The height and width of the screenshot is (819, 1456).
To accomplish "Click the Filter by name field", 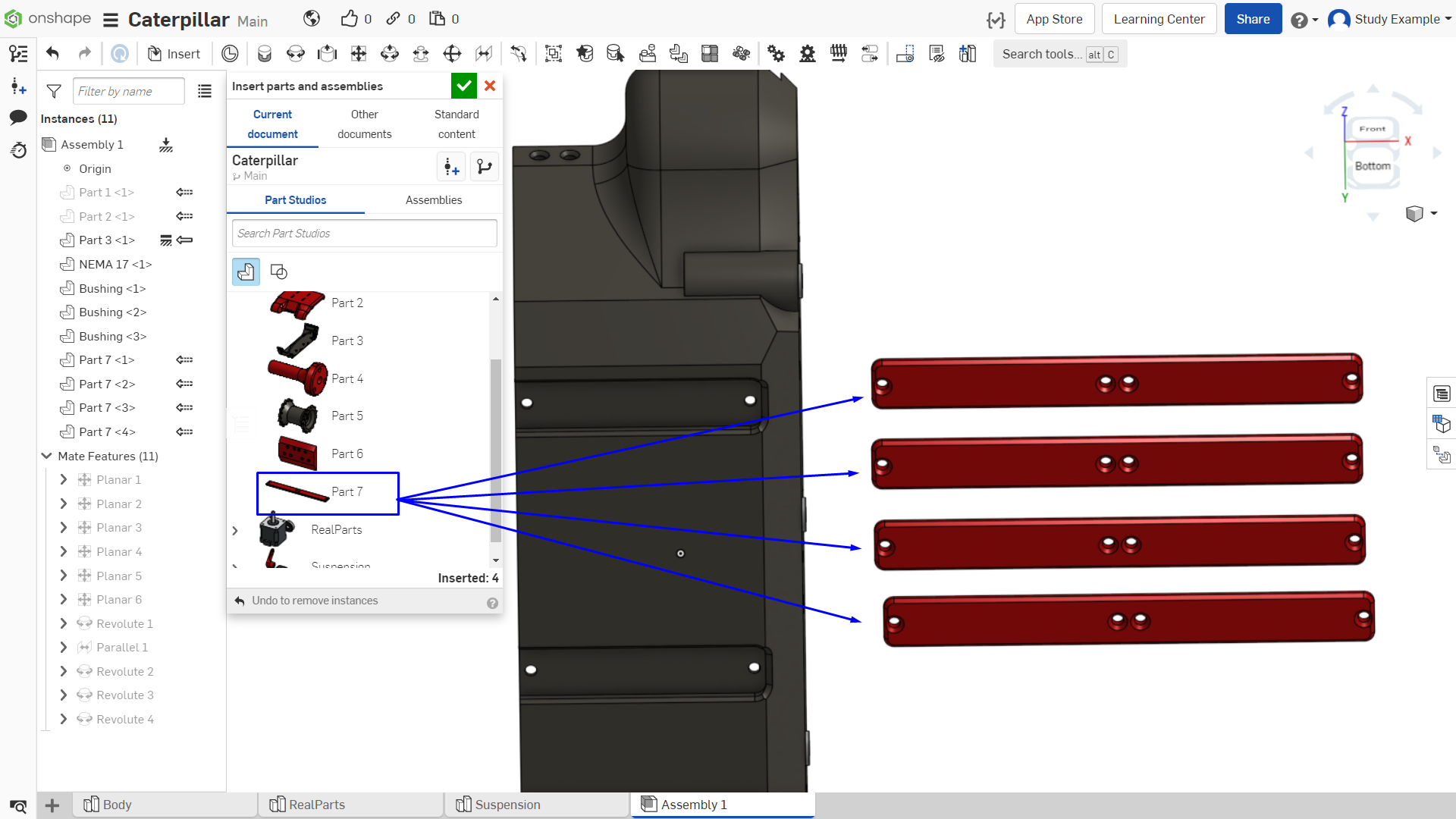I will 129,91.
